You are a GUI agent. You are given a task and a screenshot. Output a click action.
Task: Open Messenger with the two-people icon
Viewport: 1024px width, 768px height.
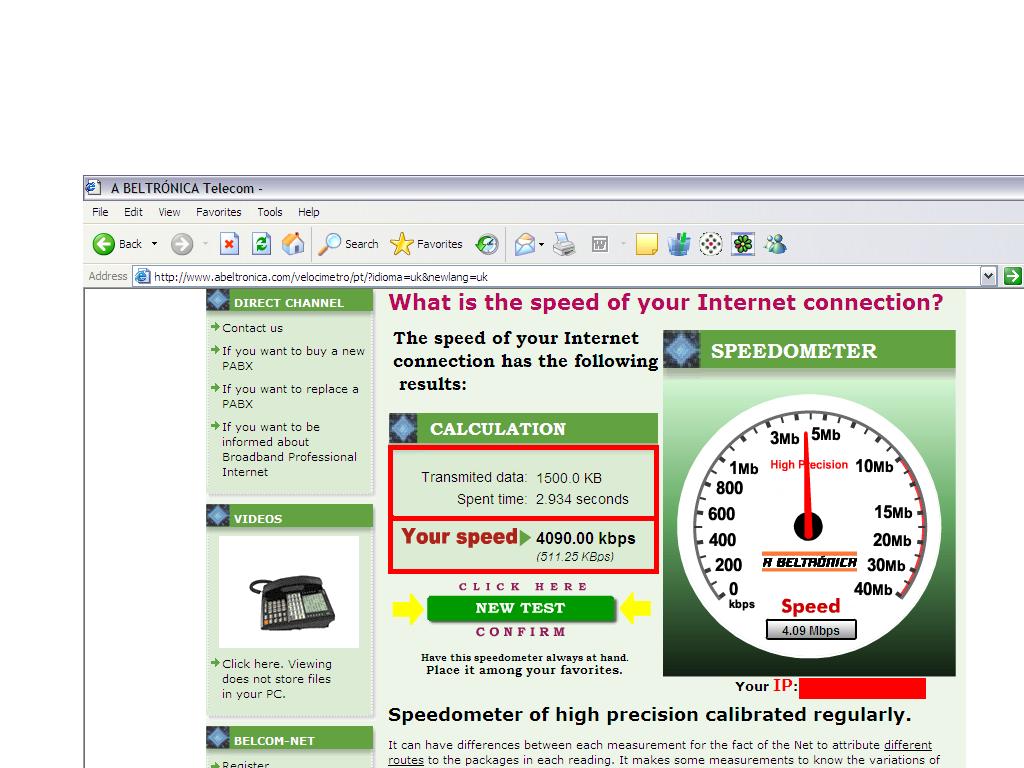coord(775,244)
